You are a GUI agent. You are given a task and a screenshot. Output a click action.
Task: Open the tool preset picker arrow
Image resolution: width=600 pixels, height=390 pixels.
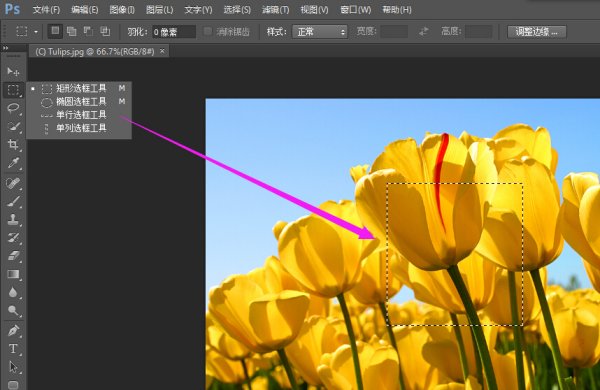click(36, 32)
